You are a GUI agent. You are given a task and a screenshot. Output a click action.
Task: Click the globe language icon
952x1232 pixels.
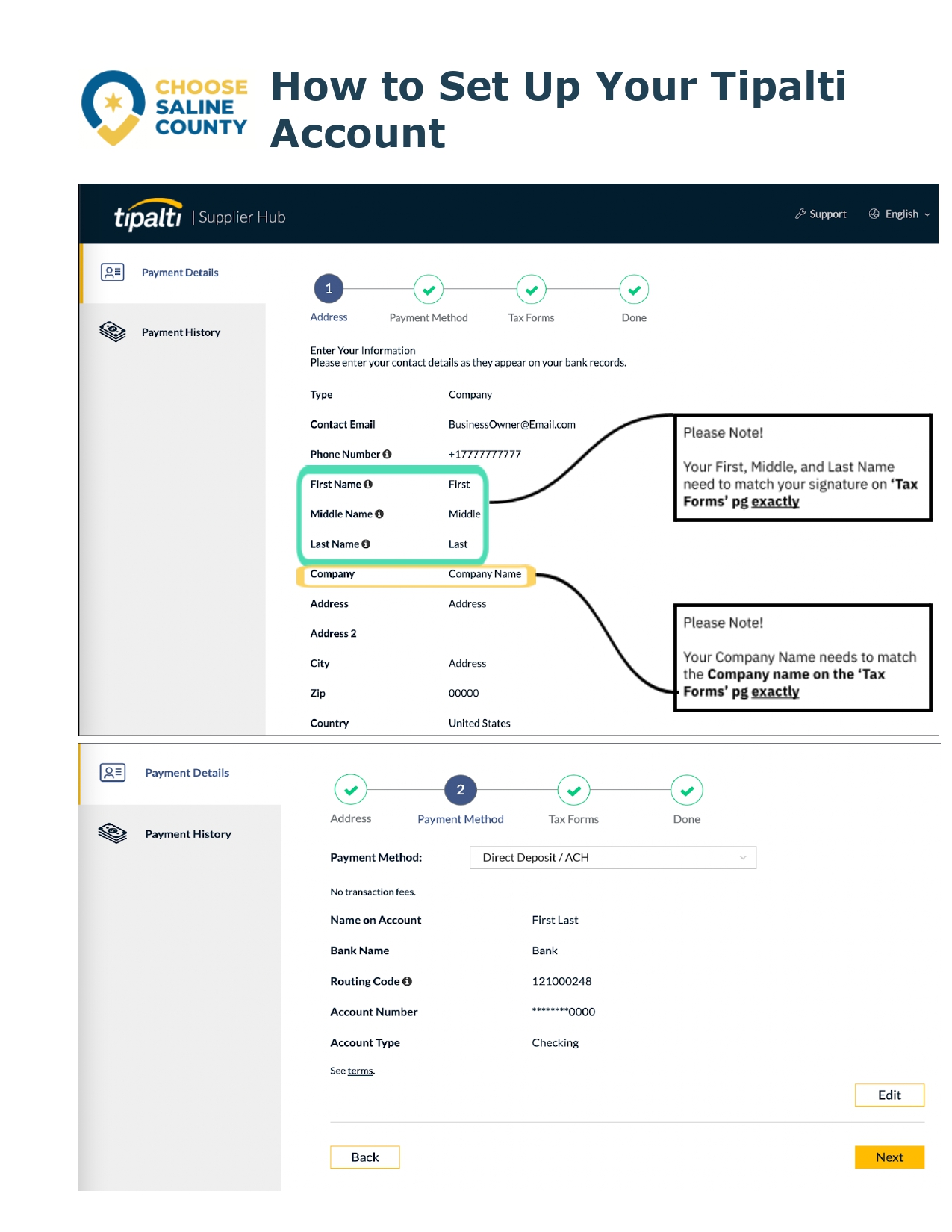coord(874,214)
